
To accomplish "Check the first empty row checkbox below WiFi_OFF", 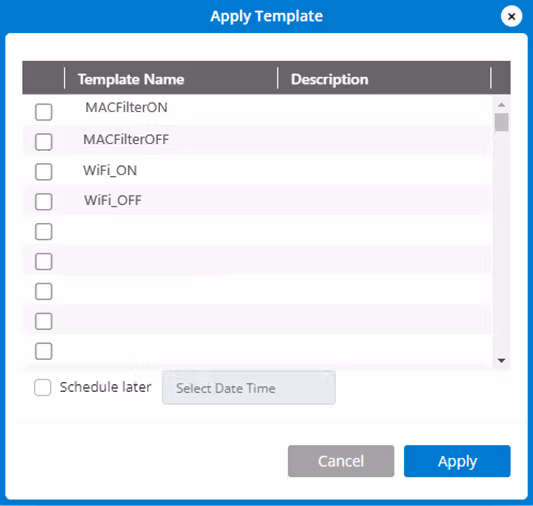I will pos(44,231).
